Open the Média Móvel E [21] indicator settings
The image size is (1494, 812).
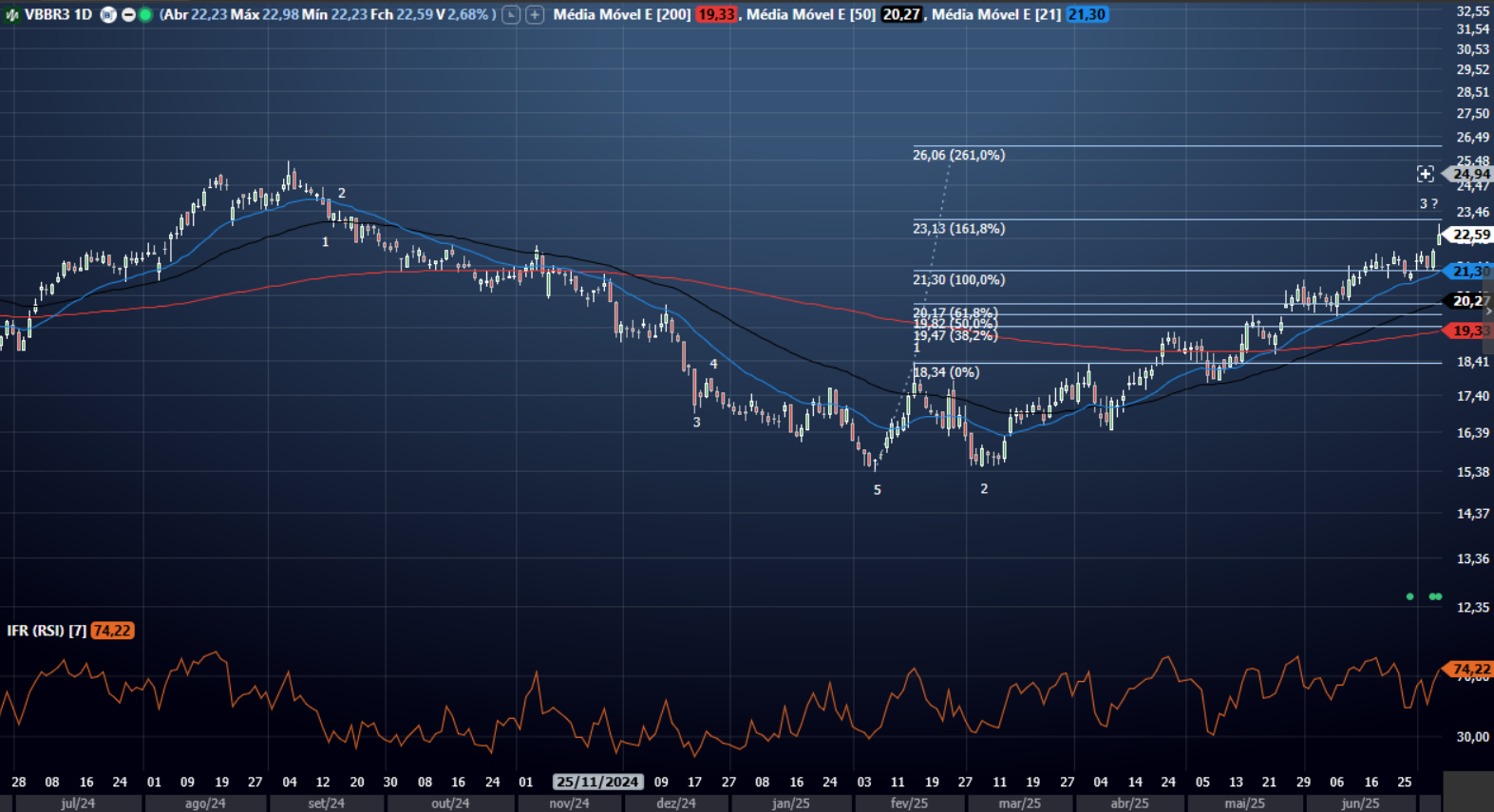996,14
